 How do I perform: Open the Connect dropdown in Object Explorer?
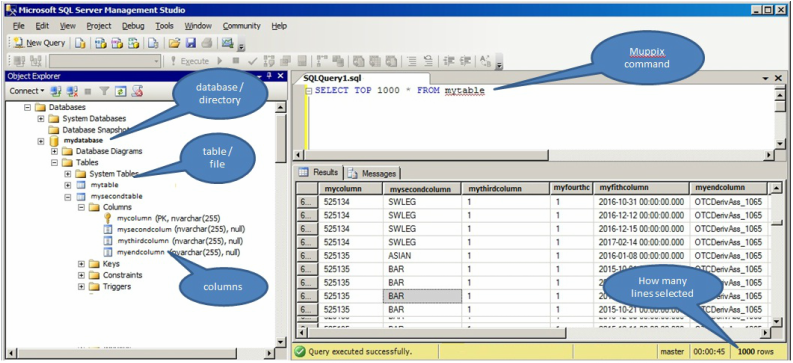[27, 91]
